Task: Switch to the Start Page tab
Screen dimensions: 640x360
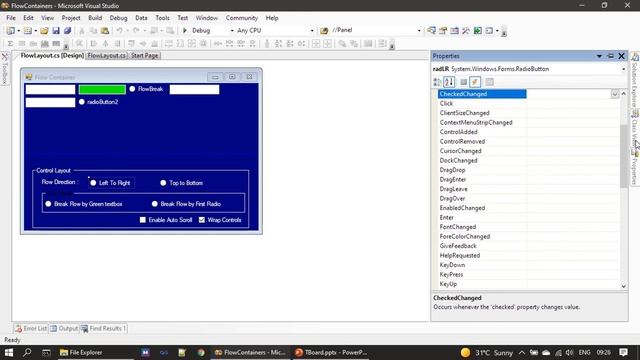Action: (144, 56)
